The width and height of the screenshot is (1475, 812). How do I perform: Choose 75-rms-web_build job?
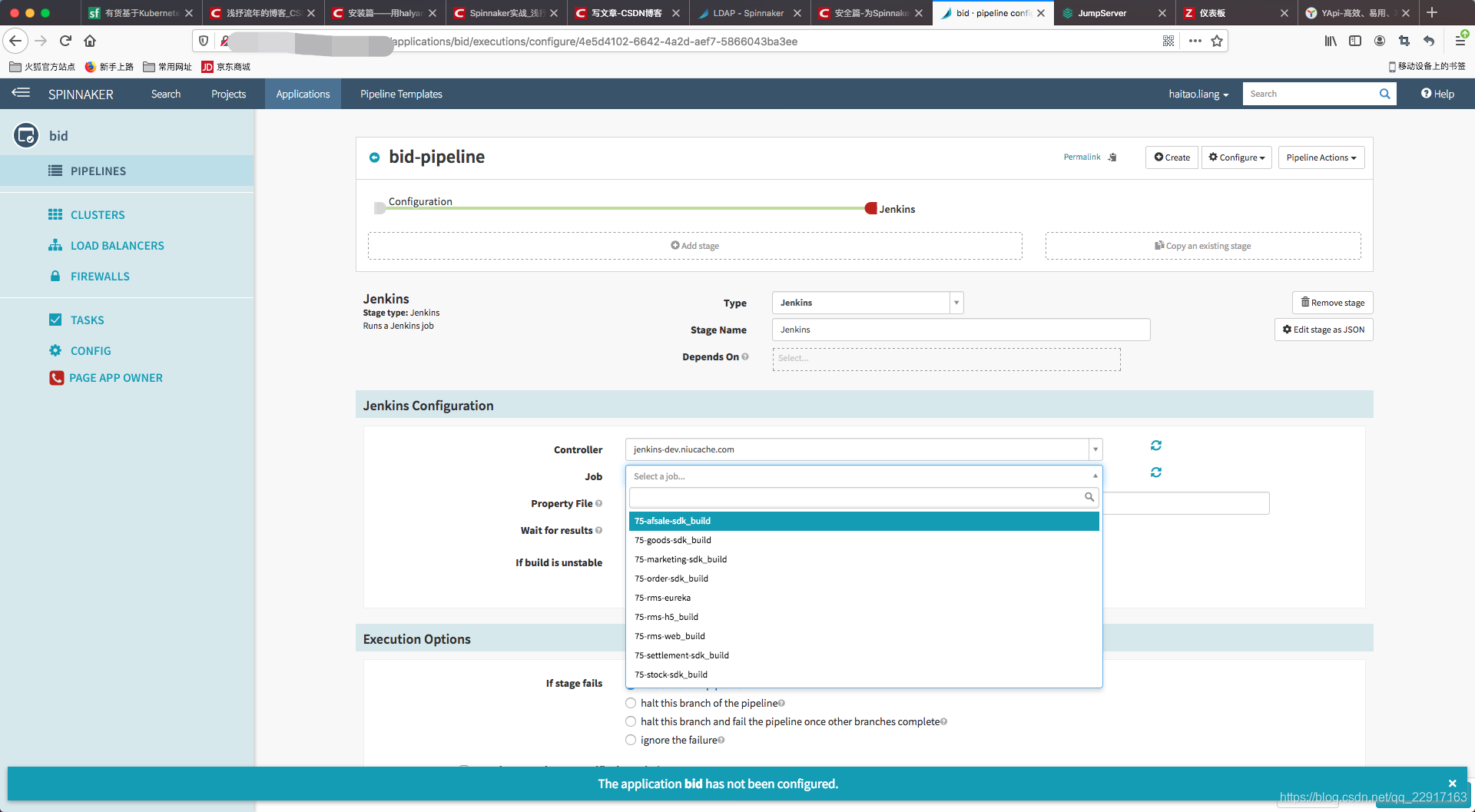click(x=864, y=636)
